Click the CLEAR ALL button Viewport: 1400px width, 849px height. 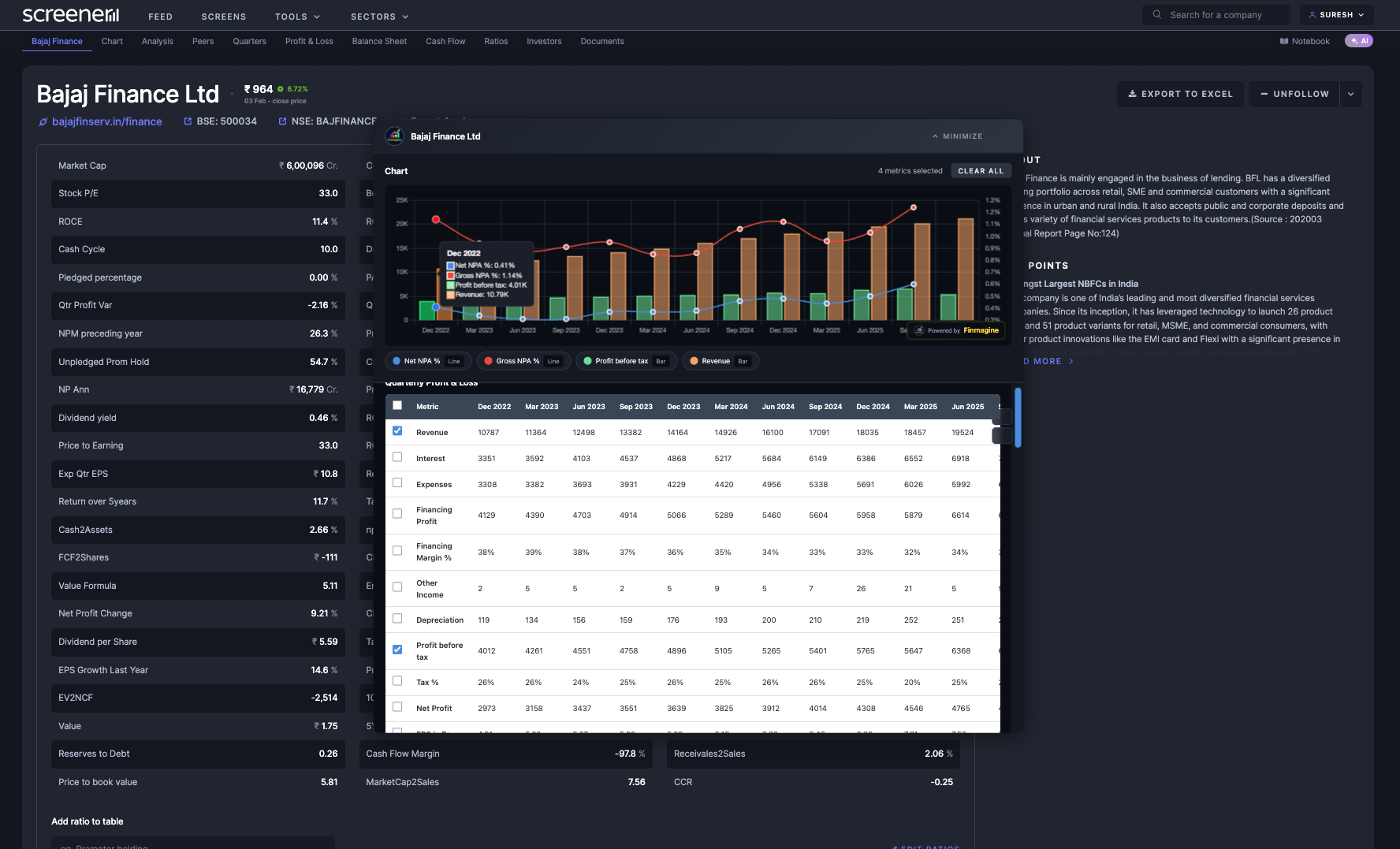point(981,170)
